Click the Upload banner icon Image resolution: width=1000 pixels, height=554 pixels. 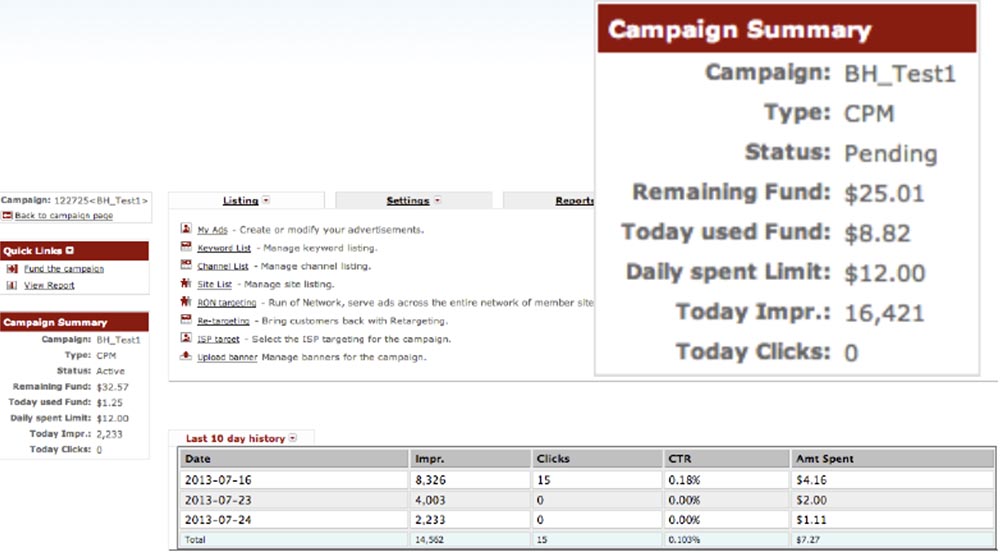pyautogui.click(x=186, y=356)
